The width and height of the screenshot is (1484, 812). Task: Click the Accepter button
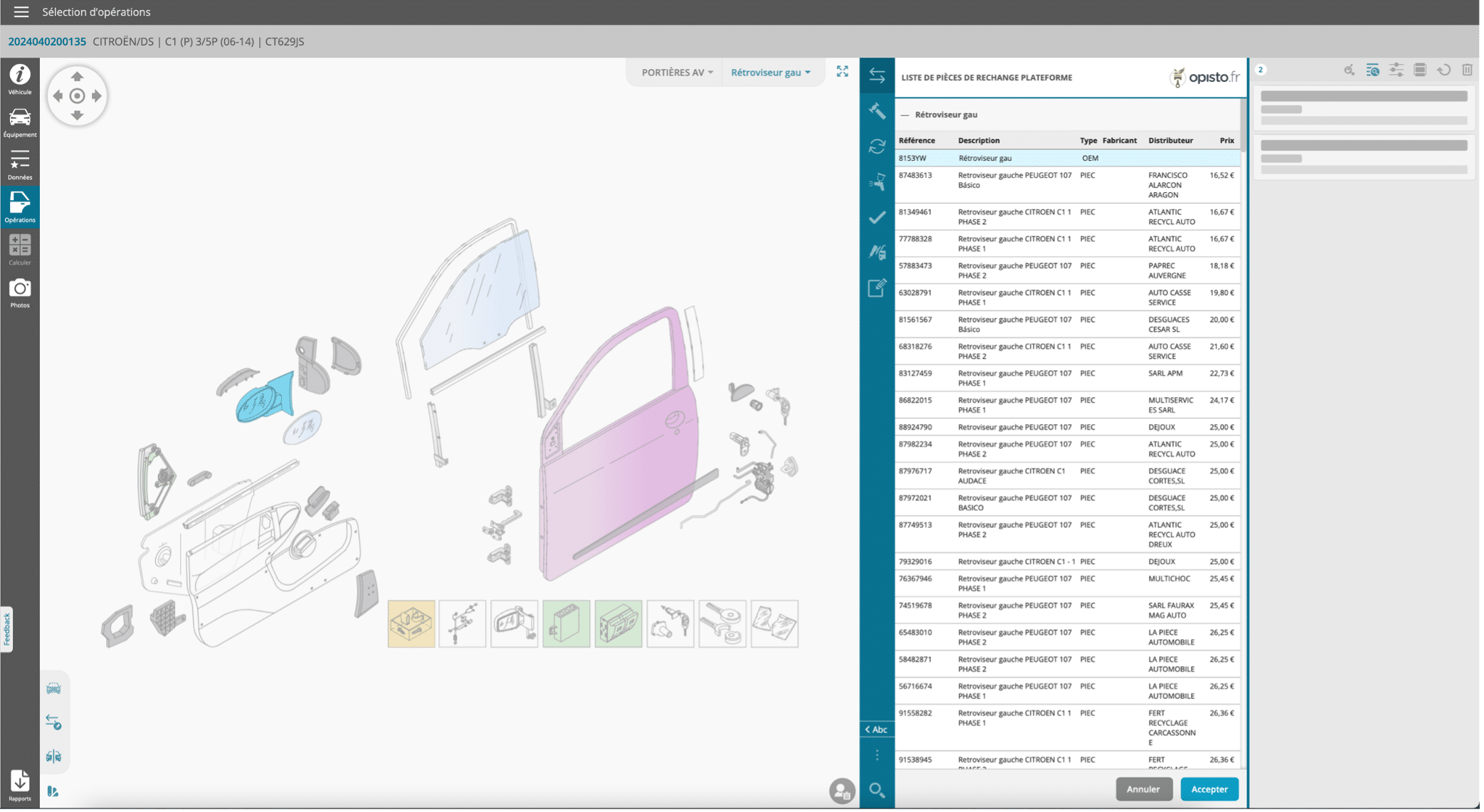pyautogui.click(x=1209, y=789)
